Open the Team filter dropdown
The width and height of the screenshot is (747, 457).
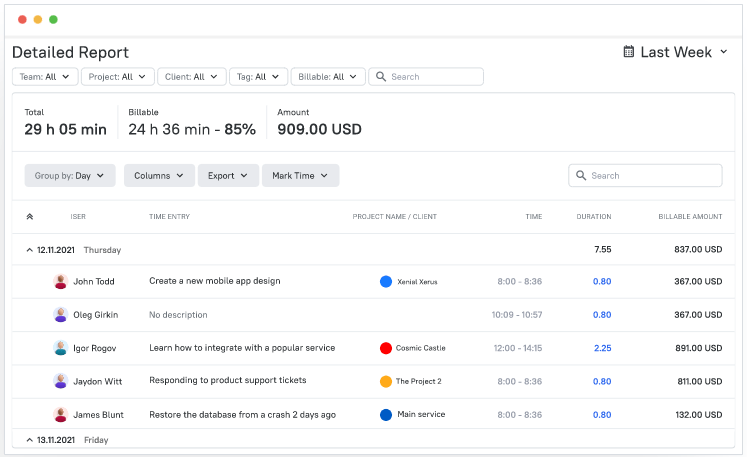click(x=45, y=77)
